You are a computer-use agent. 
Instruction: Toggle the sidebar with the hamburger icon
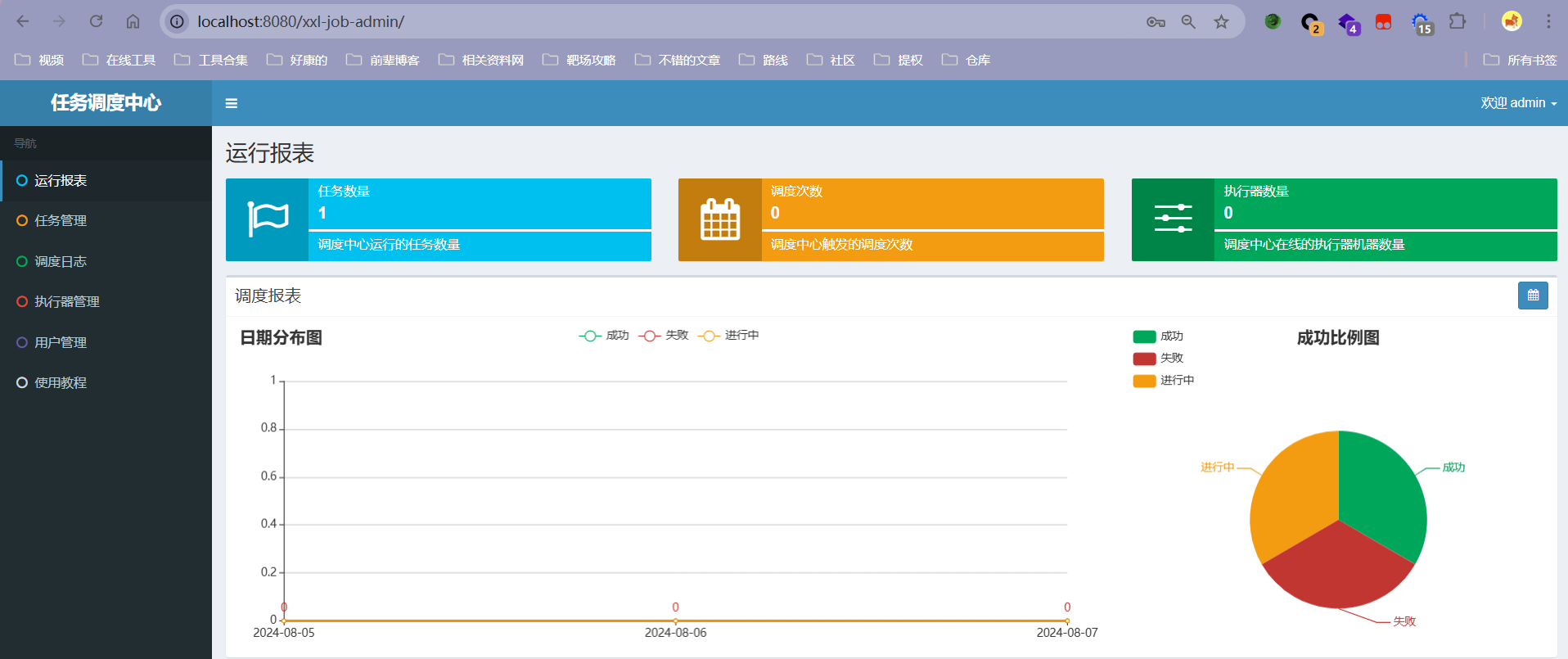click(x=232, y=103)
